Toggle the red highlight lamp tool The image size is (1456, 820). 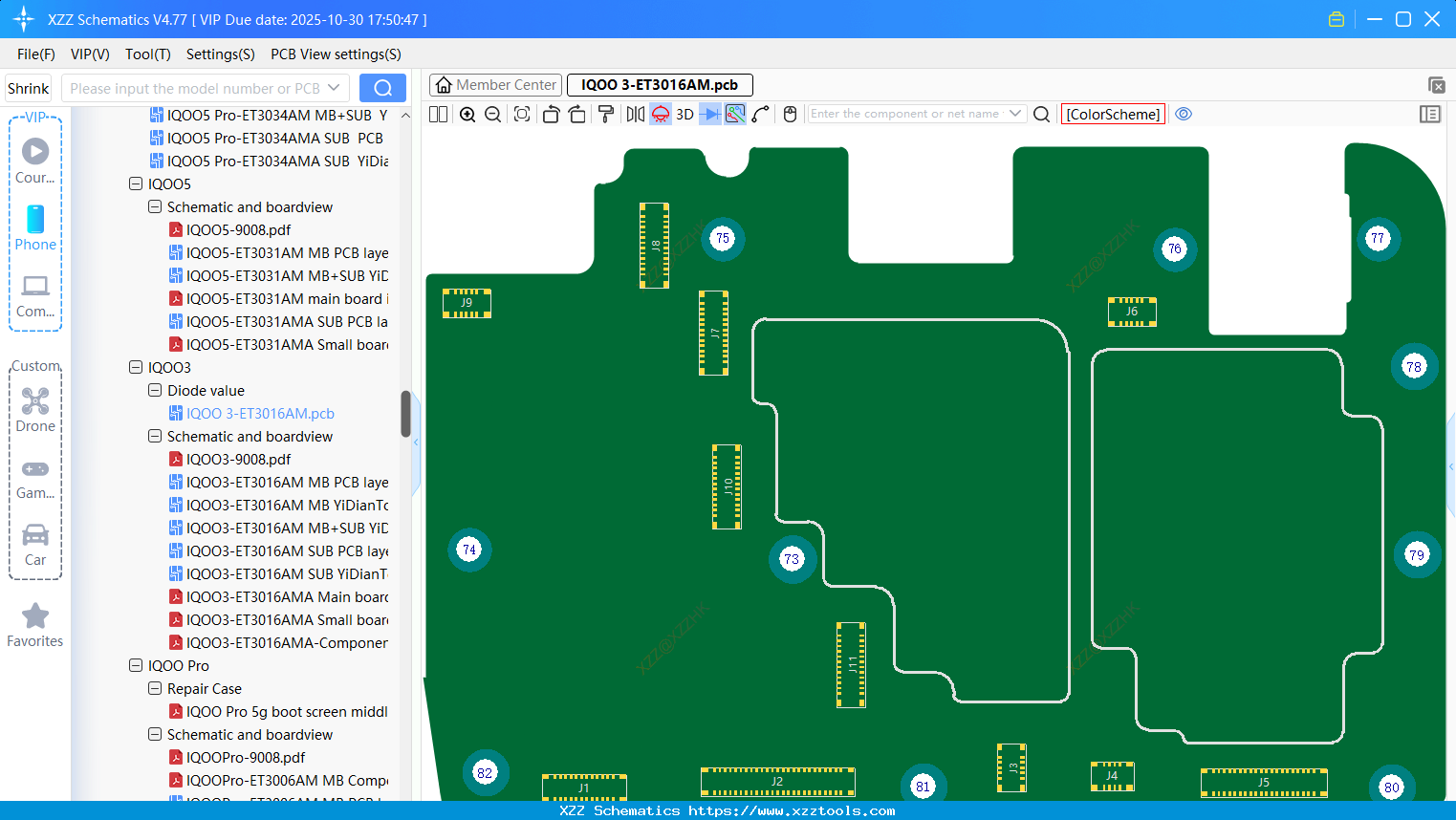click(661, 115)
